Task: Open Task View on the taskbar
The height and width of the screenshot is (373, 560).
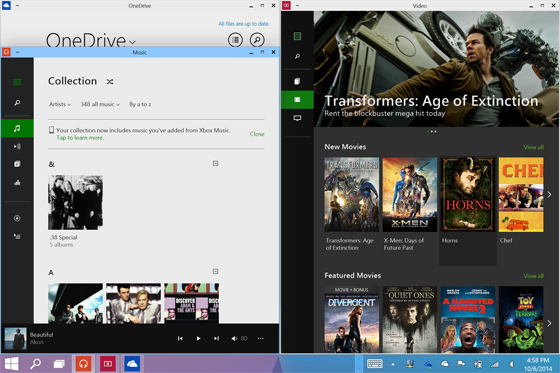Action: [59, 364]
